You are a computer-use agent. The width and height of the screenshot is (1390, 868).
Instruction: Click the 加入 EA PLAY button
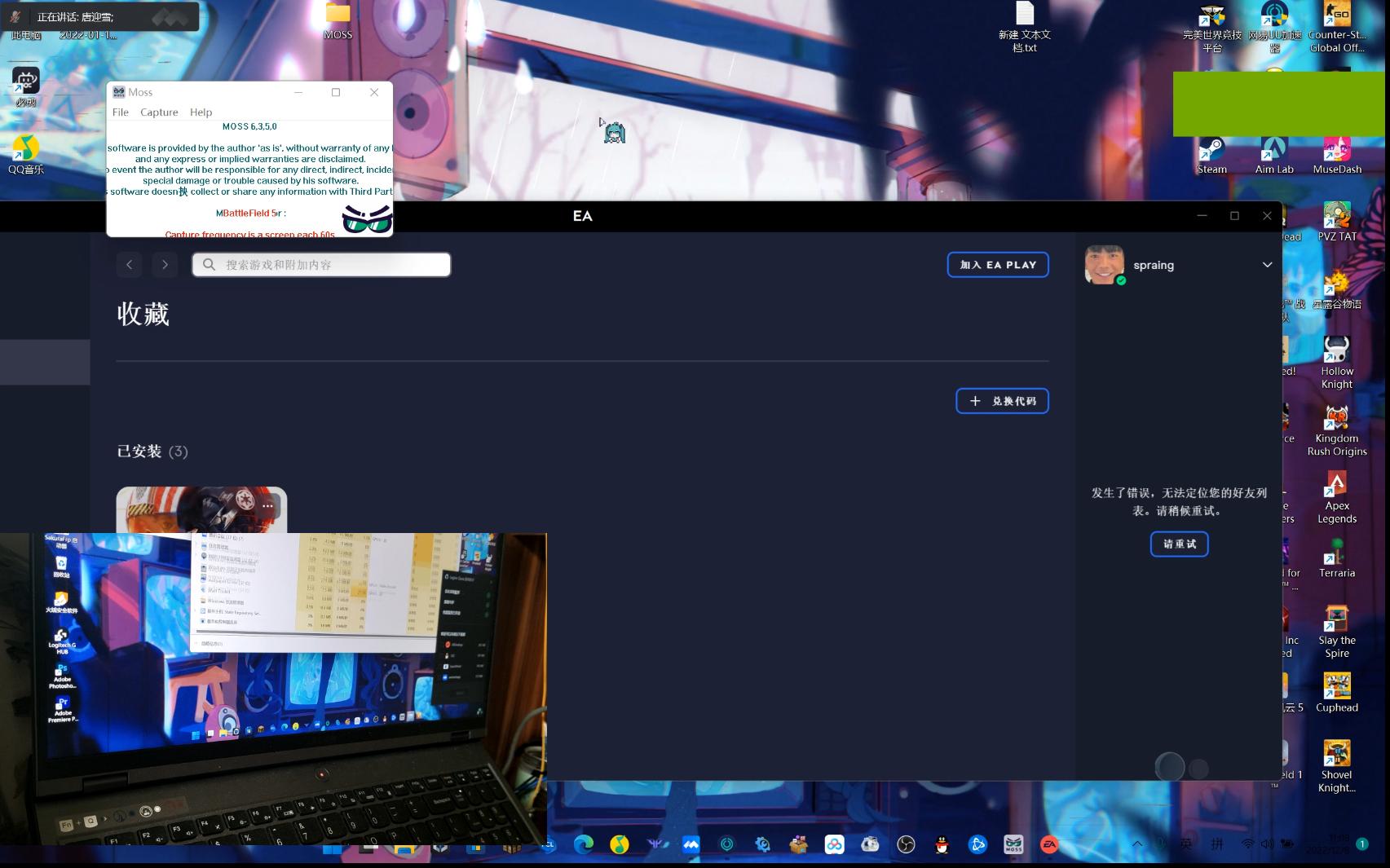[x=998, y=264]
